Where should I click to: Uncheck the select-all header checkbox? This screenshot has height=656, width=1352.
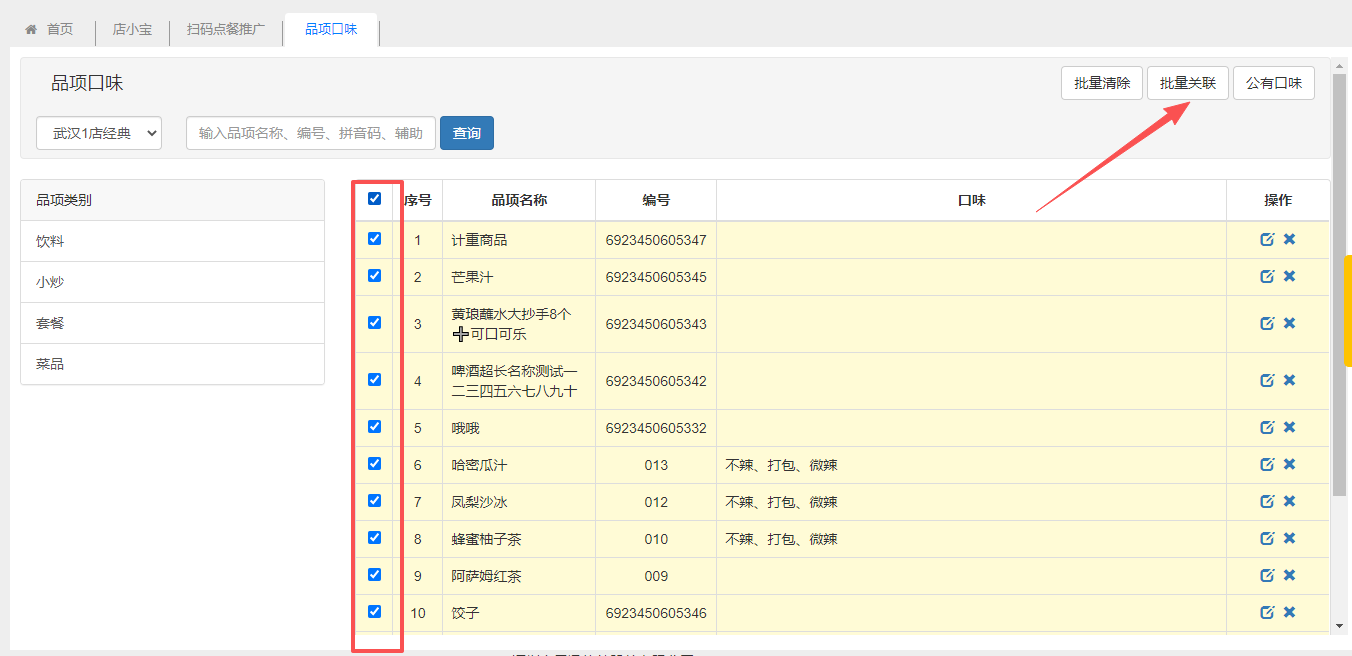tap(375, 199)
